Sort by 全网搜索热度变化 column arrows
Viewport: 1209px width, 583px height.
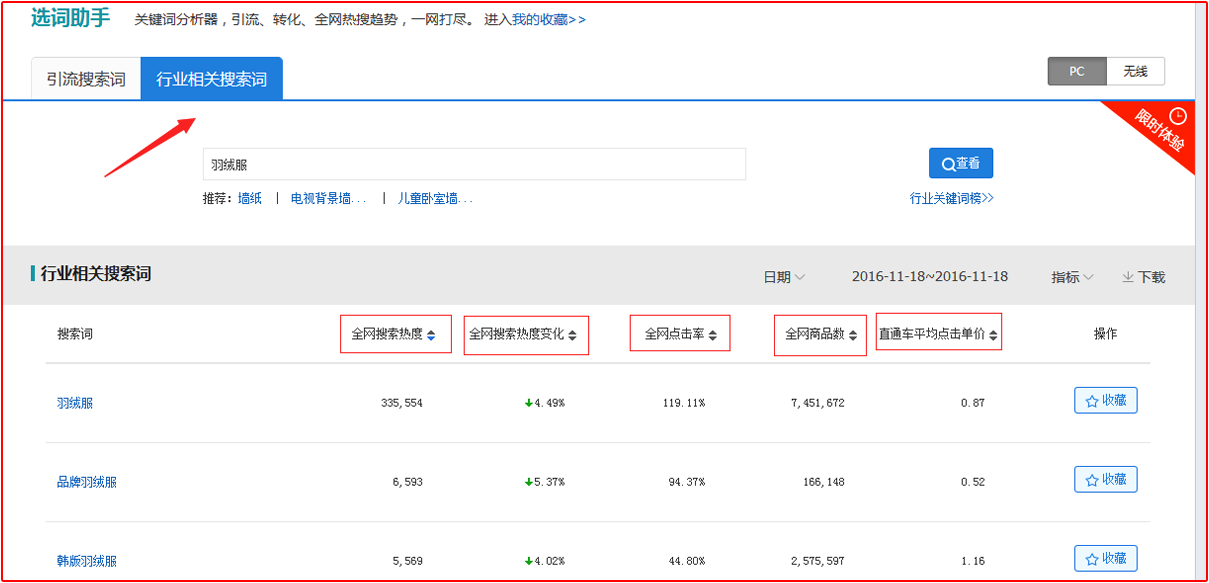click(572, 335)
